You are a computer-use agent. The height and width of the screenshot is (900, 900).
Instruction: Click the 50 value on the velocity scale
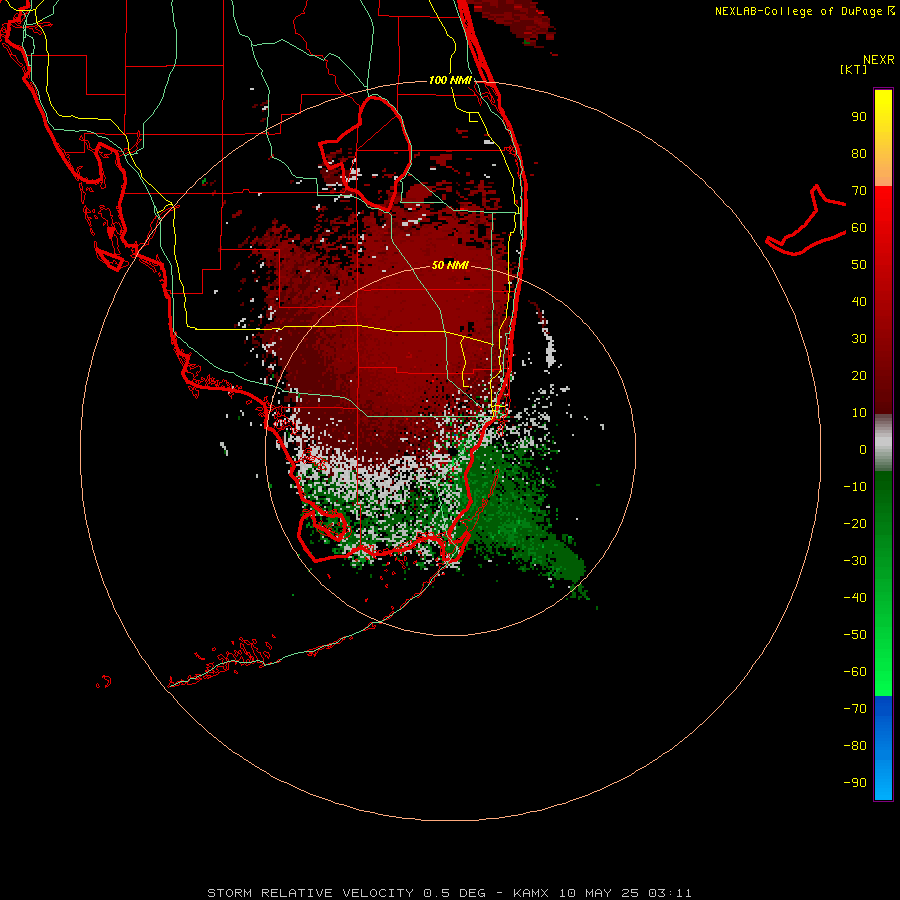click(859, 265)
